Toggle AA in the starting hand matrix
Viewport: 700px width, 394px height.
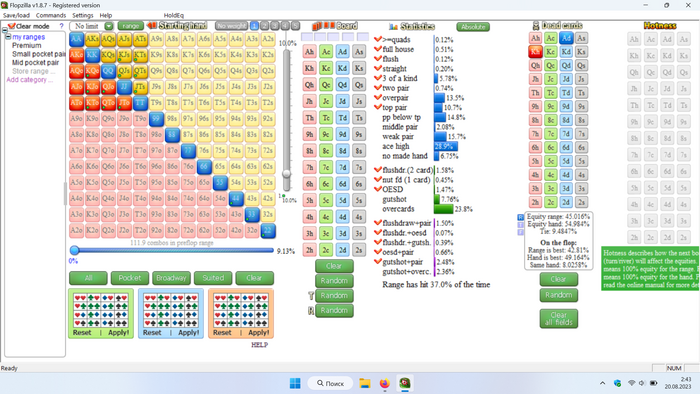coord(76,39)
